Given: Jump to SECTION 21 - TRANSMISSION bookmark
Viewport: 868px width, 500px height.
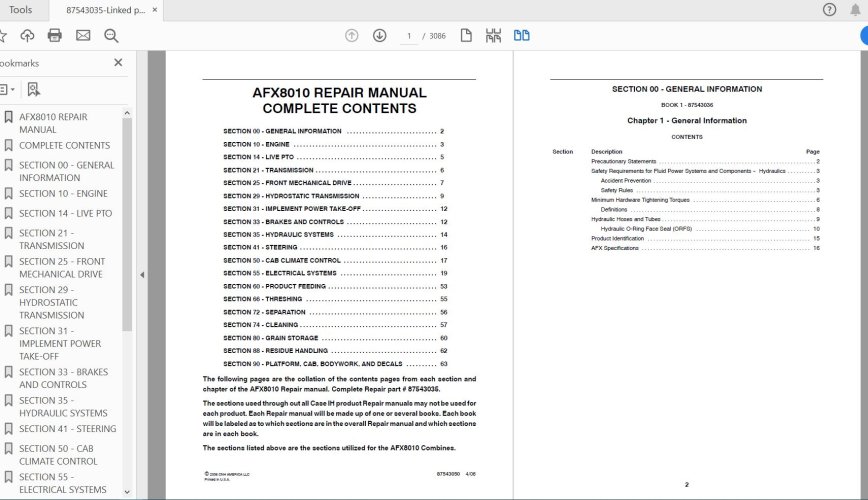Looking at the screenshot, I should click(x=51, y=239).
